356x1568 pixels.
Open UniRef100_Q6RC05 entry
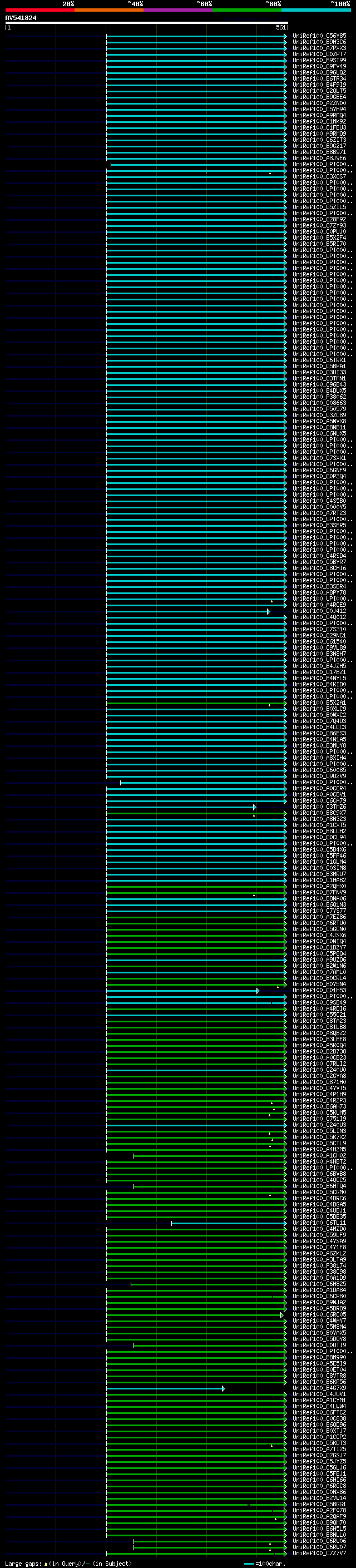(x=319, y=1314)
